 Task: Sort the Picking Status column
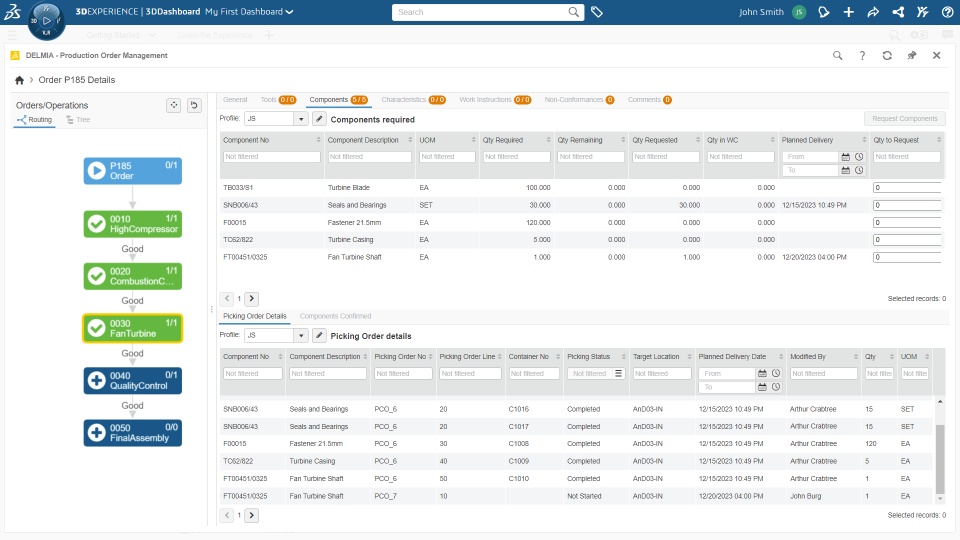pyautogui.click(x=624, y=356)
